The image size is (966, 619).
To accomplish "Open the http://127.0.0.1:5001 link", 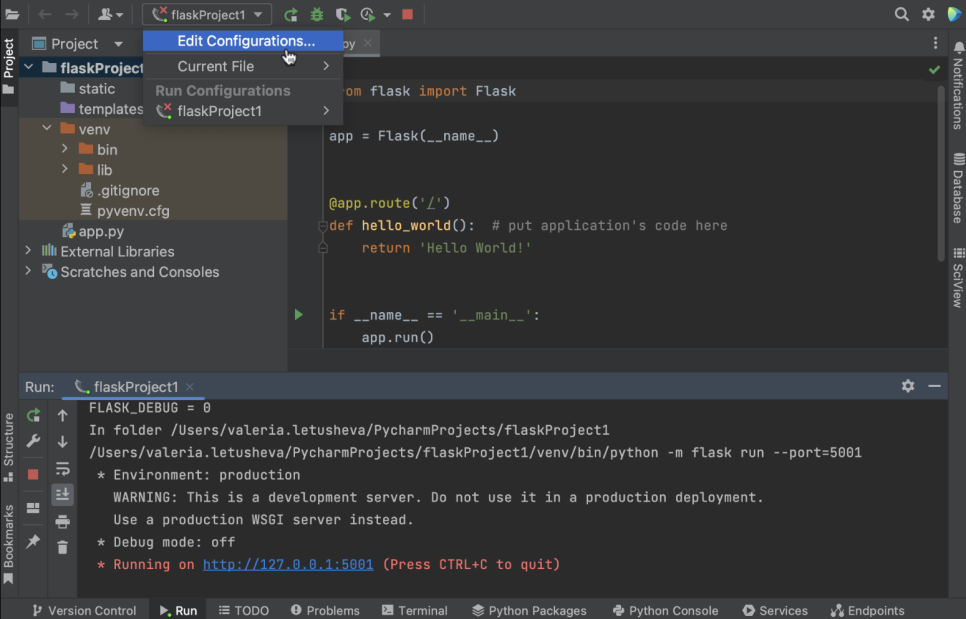I will point(288,564).
